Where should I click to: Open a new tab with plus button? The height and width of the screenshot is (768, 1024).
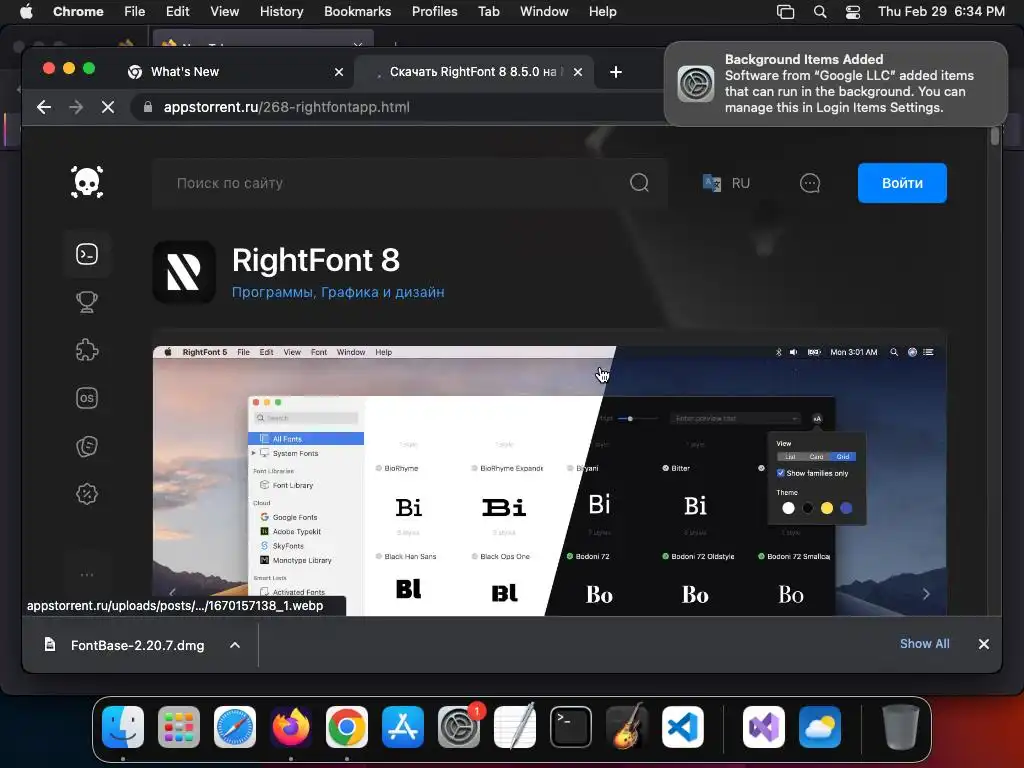tap(616, 72)
